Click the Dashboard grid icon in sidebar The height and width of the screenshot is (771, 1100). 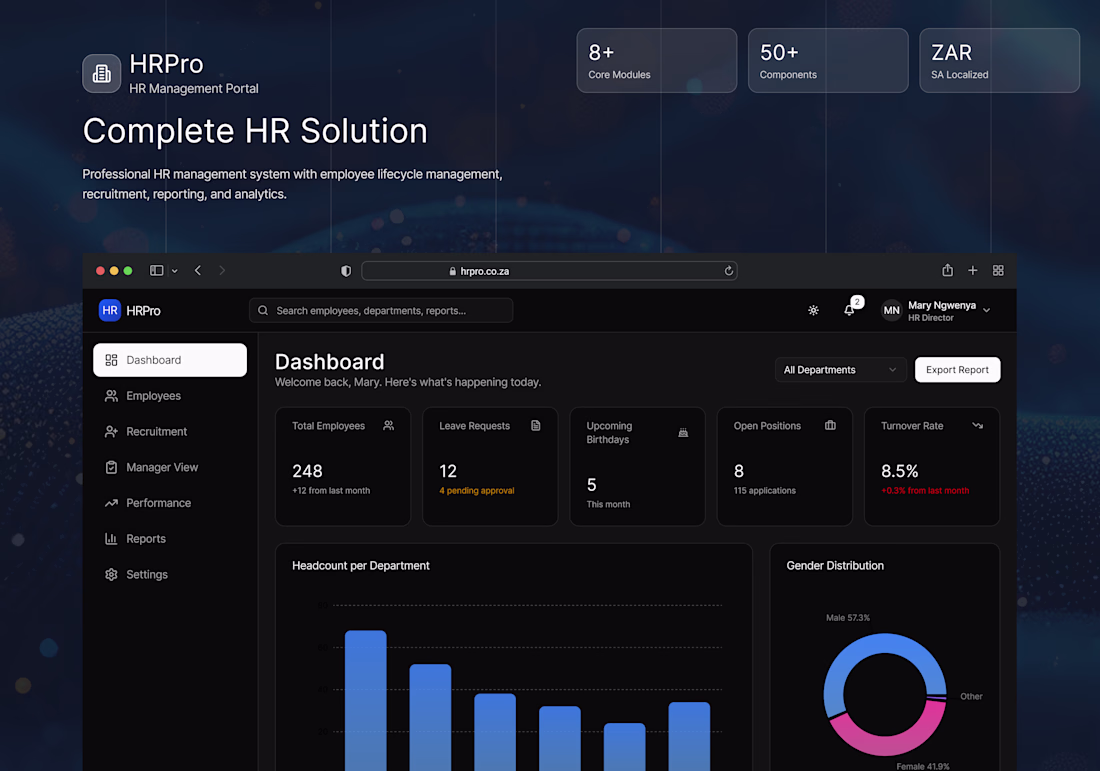click(111, 360)
